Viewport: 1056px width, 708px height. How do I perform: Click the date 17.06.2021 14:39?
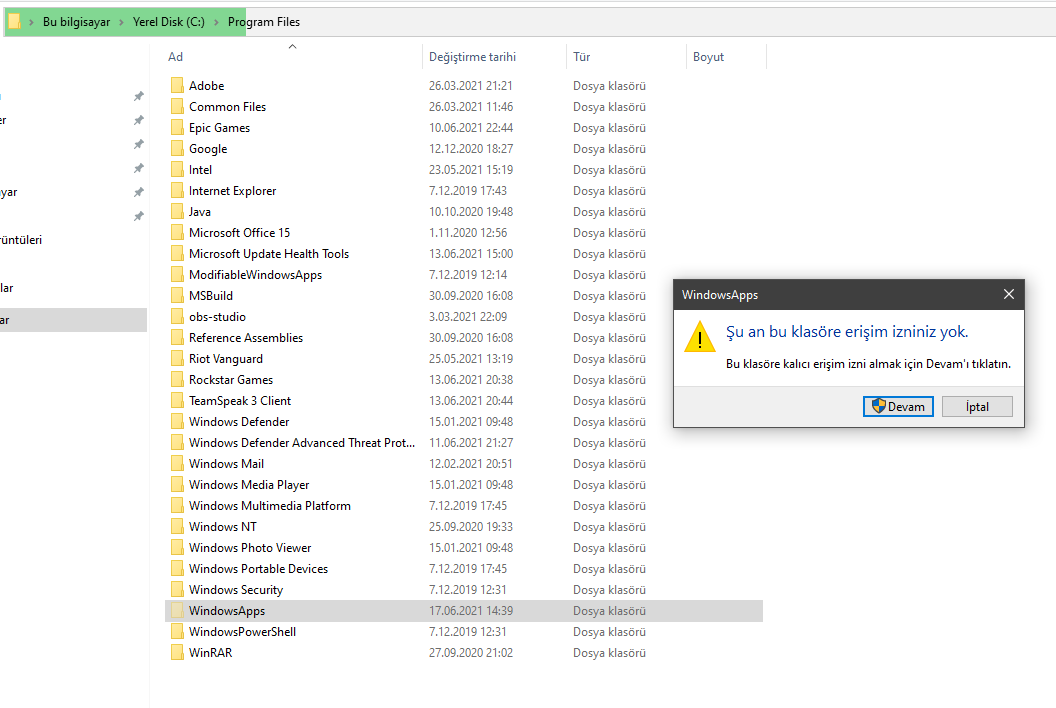(471, 610)
